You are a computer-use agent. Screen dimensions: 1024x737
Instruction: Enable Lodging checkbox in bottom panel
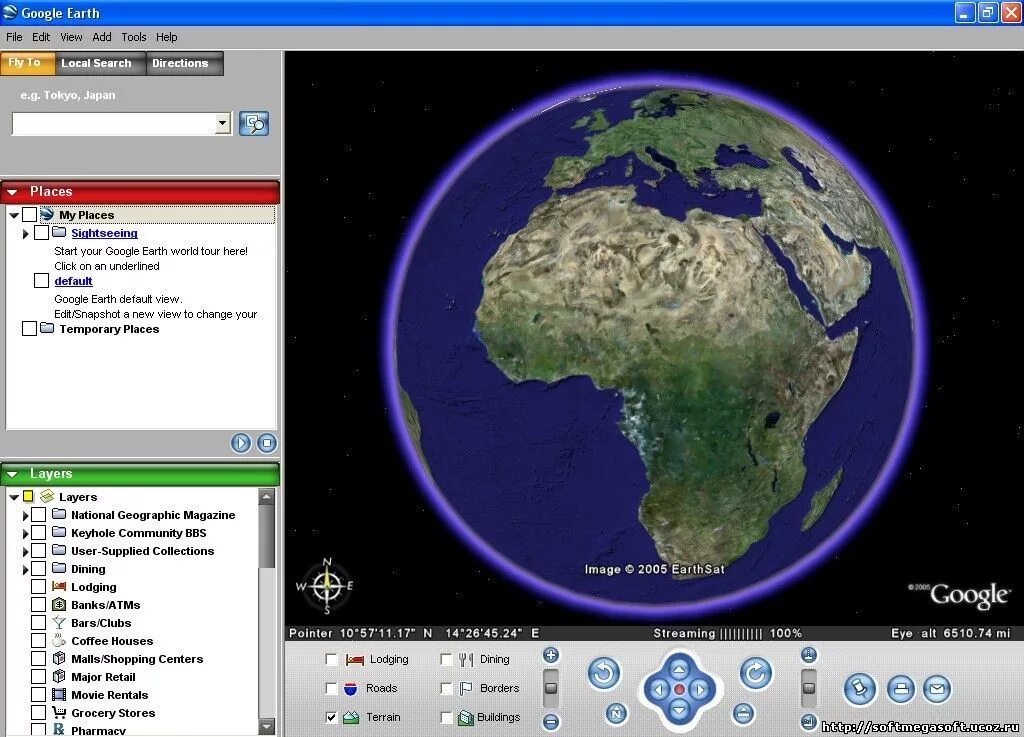click(331, 659)
